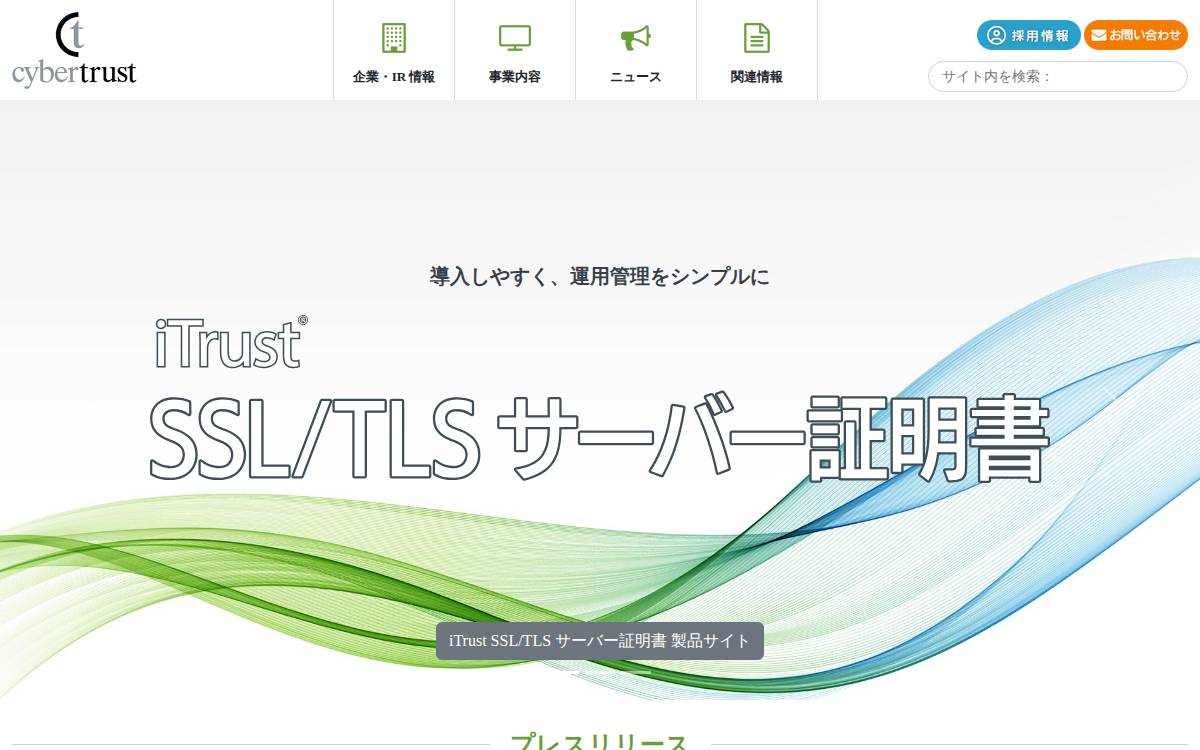
Task: Click the monitor icon above 事業内容
Action: coord(515,38)
